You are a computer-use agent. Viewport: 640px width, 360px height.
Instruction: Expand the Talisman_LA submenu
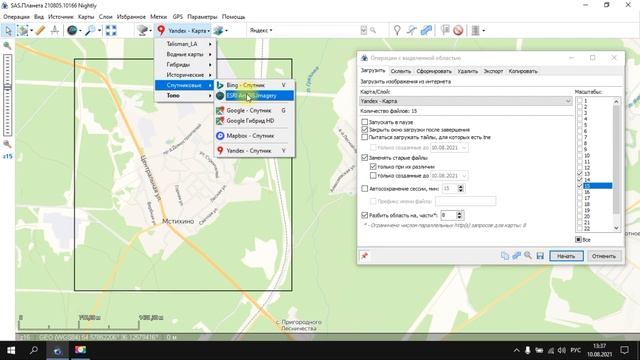[x=185, y=44]
